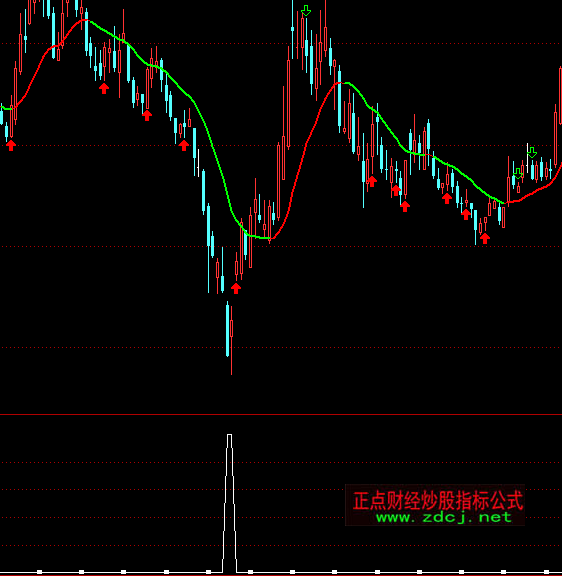Click the moving average where it turns red at the trough
Viewport: 562px width, 576px height.
click(x=271, y=238)
